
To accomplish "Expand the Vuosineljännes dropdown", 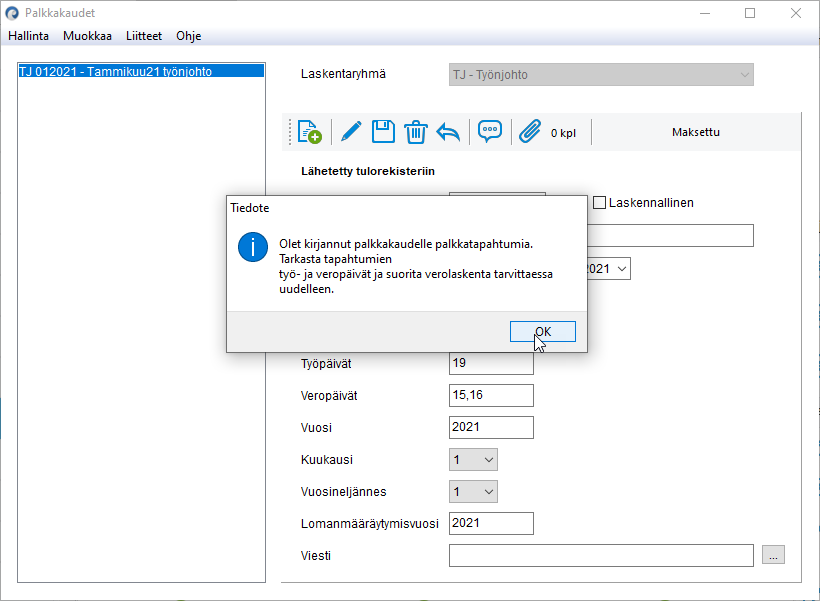I will 473,492.
